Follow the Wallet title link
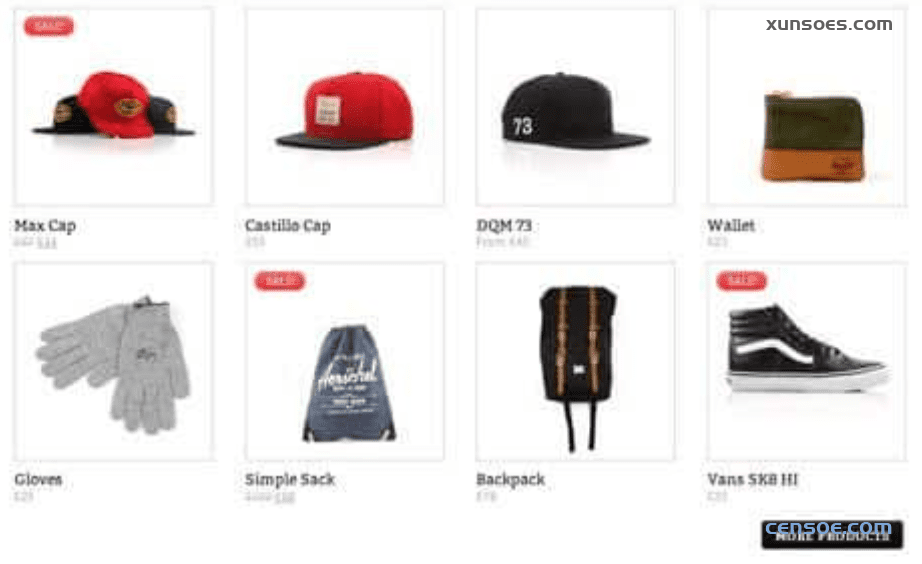This screenshot has width=922, height=564. coord(731,225)
